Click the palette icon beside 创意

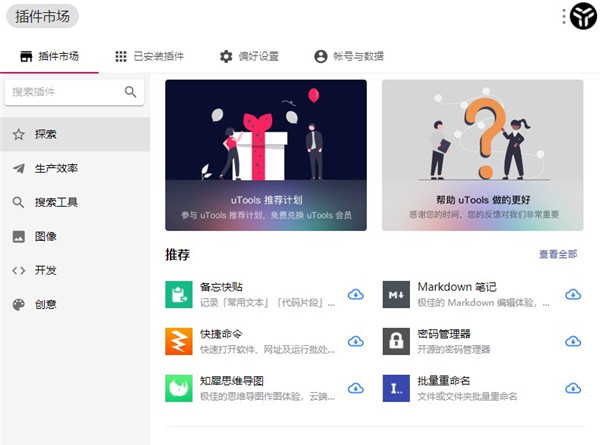pyautogui.click(x=18, y=305)
